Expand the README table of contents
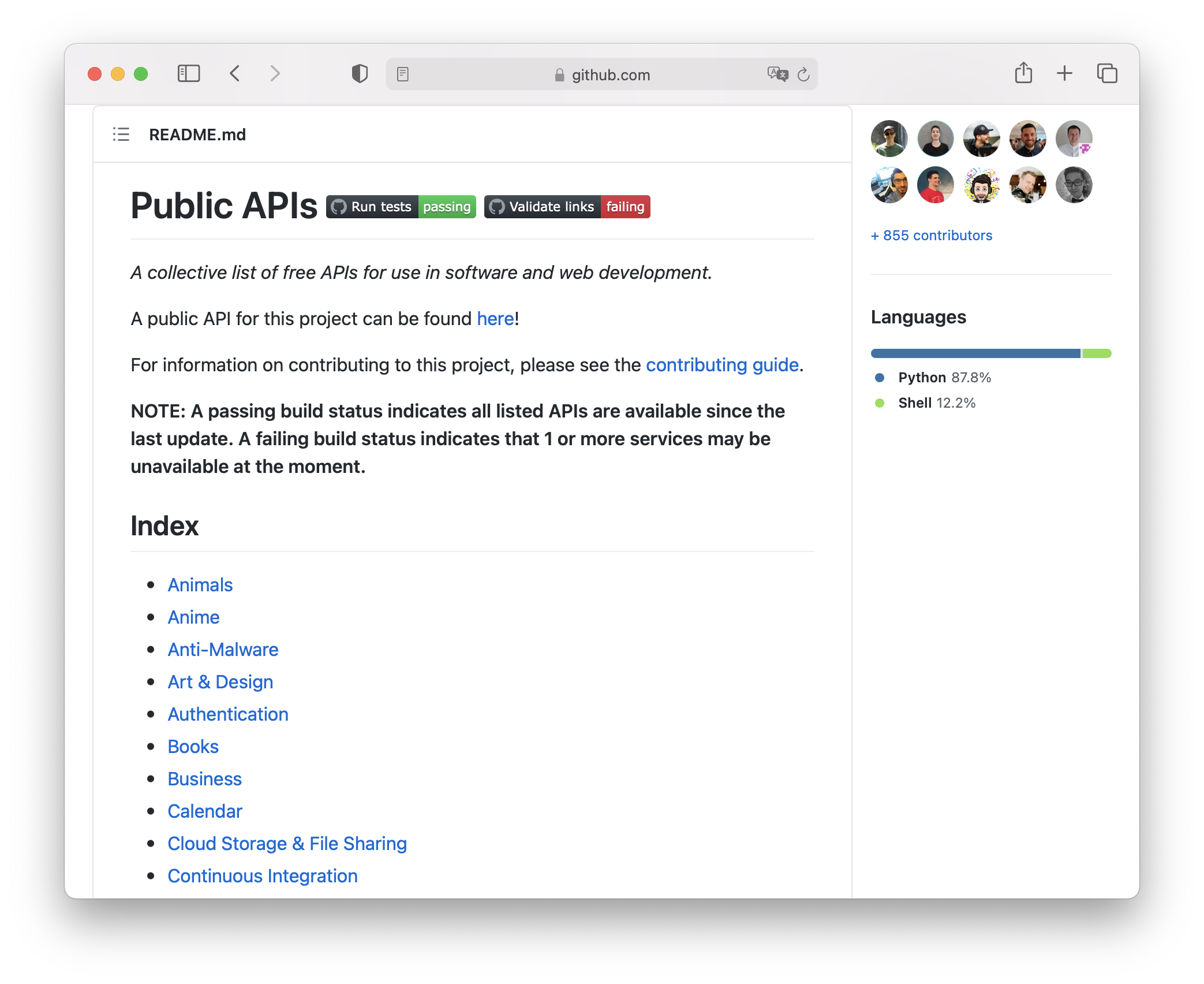Viewport: 1204px width, 984px height. tap(121, 135)
